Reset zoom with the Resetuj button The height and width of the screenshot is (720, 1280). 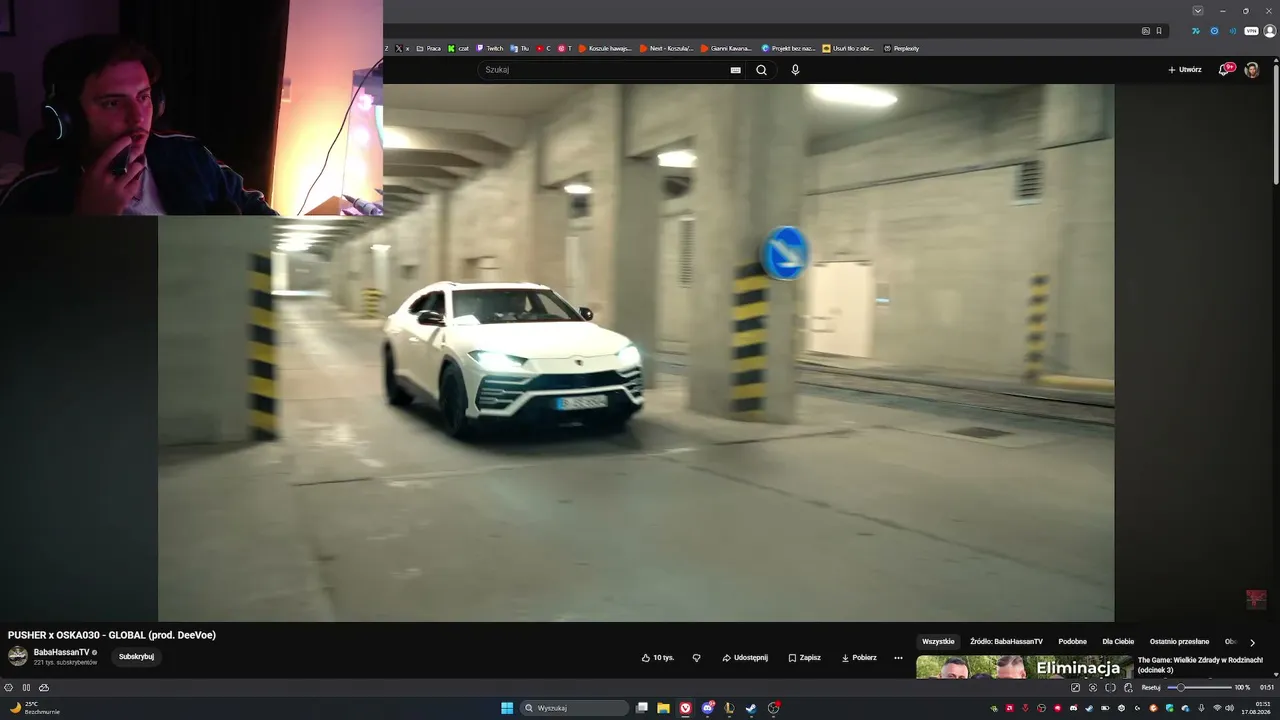[1151, 688]
